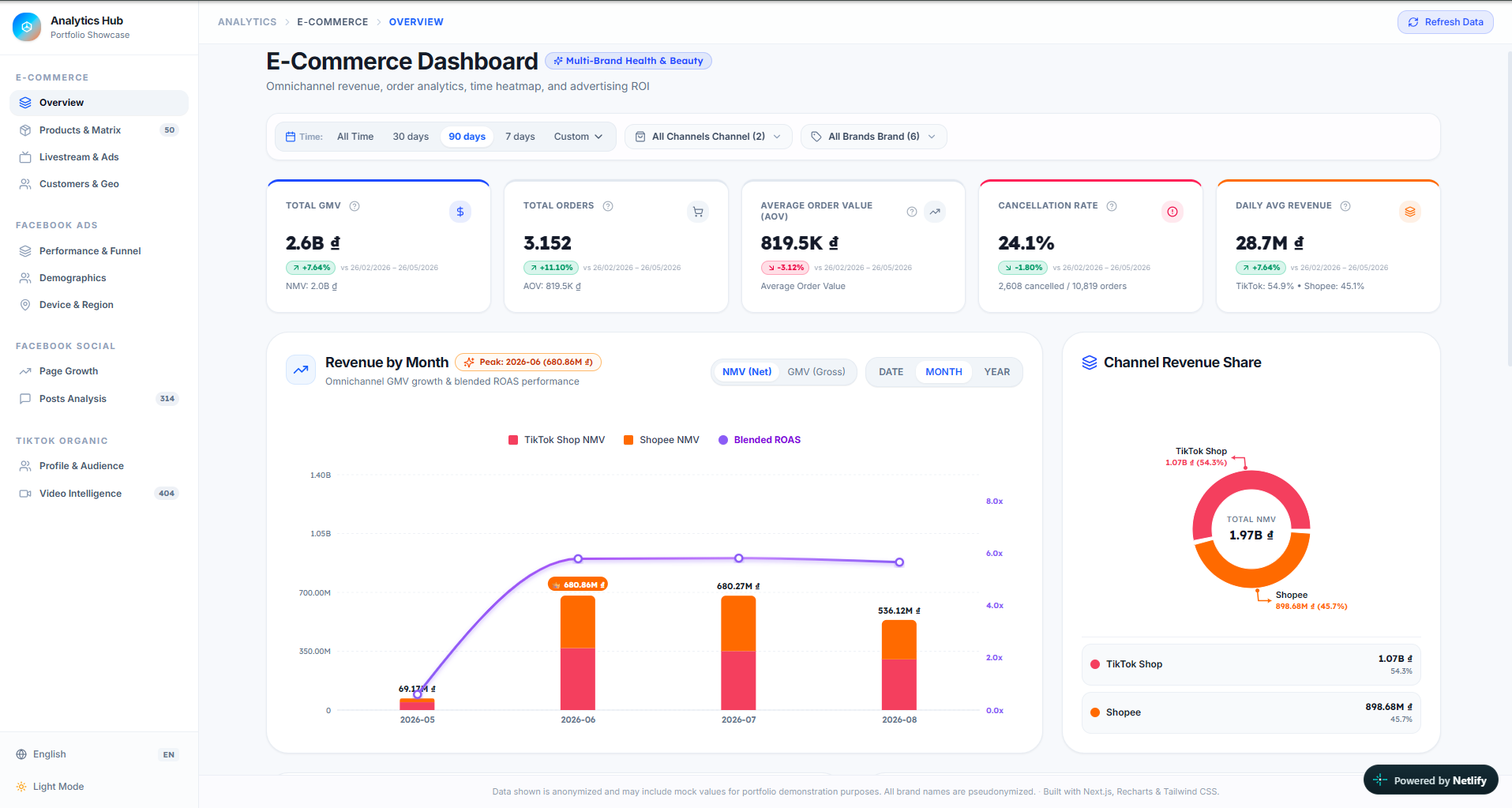Set chart granularity to DATE

coord(891,372)
